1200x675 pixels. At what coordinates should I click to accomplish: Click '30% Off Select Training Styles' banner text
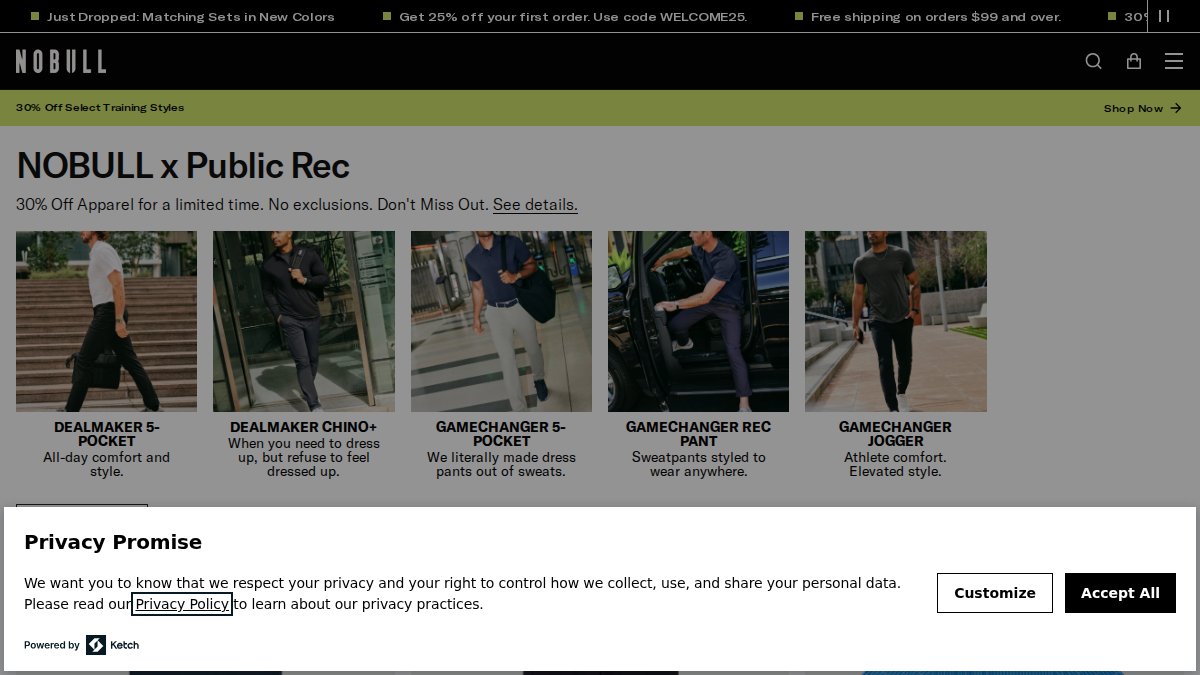[100, 108]
